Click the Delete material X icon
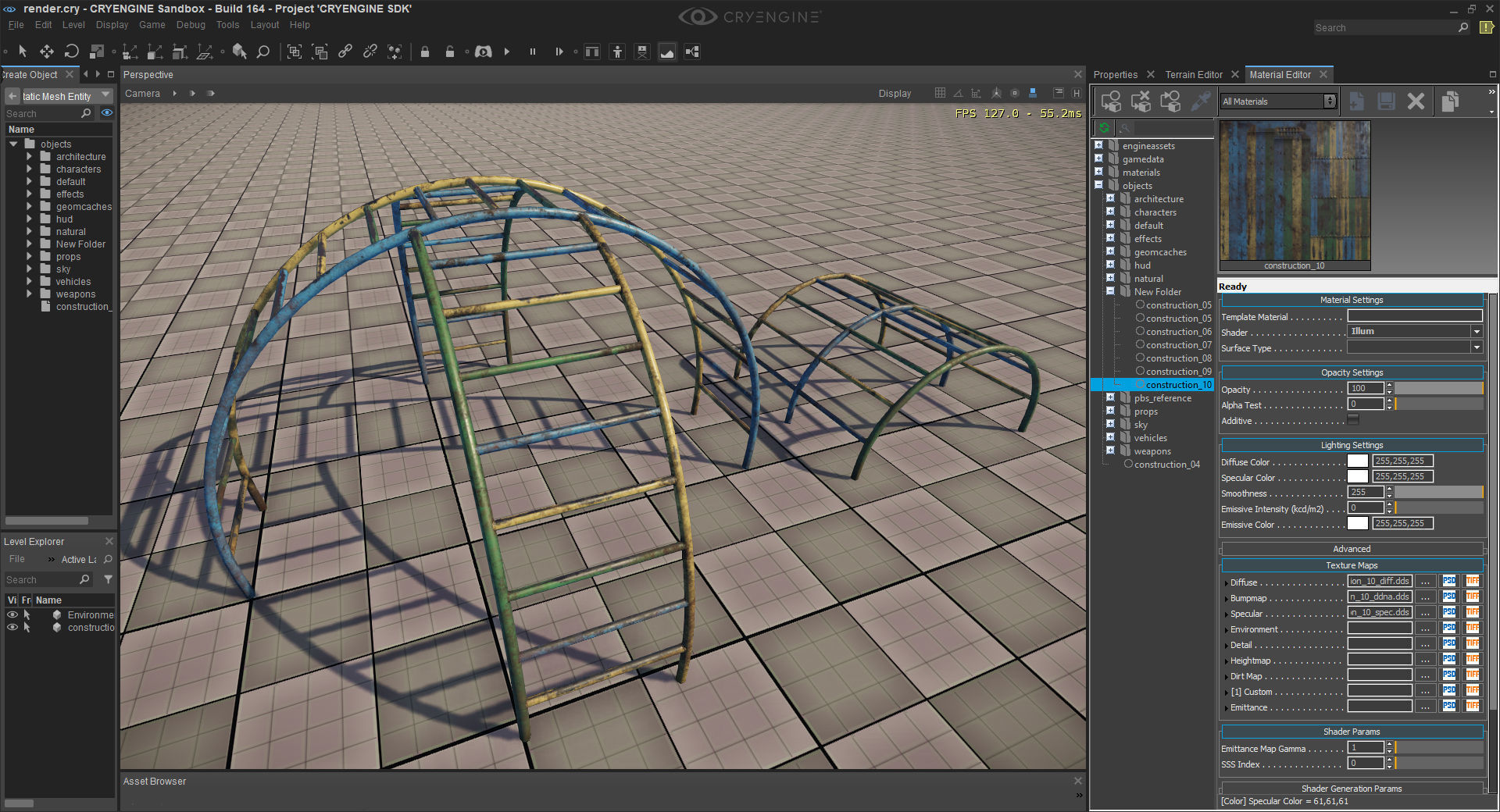 tap(1416, 101)
